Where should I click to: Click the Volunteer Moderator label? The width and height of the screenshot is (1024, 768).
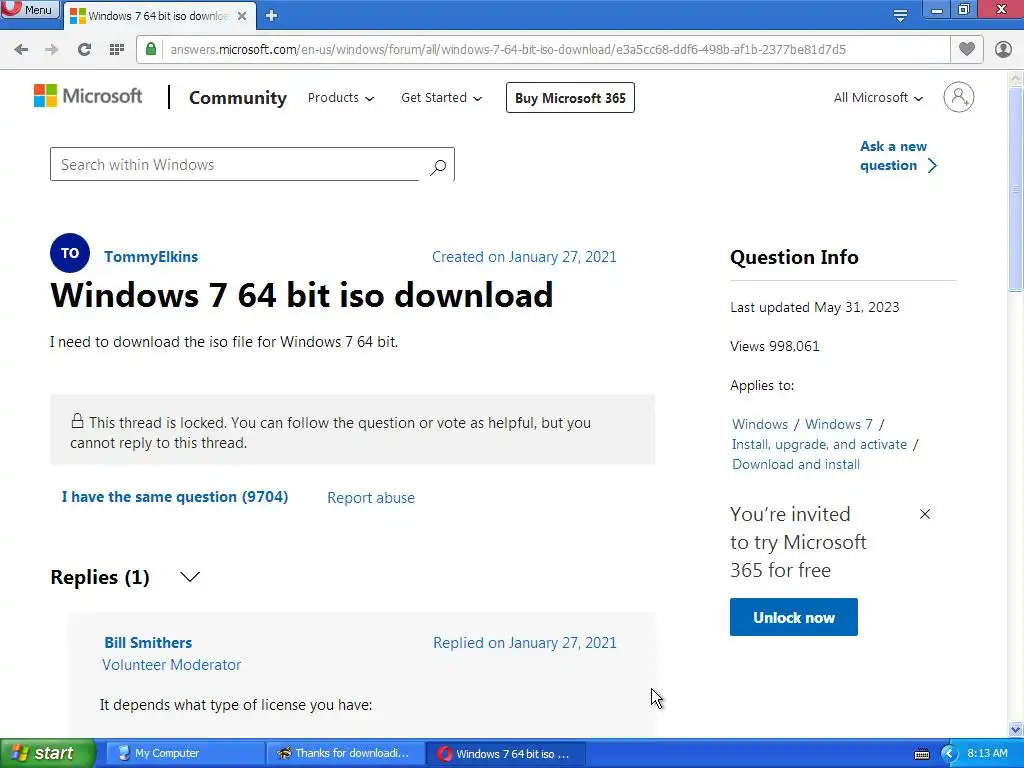click(172, 665)
